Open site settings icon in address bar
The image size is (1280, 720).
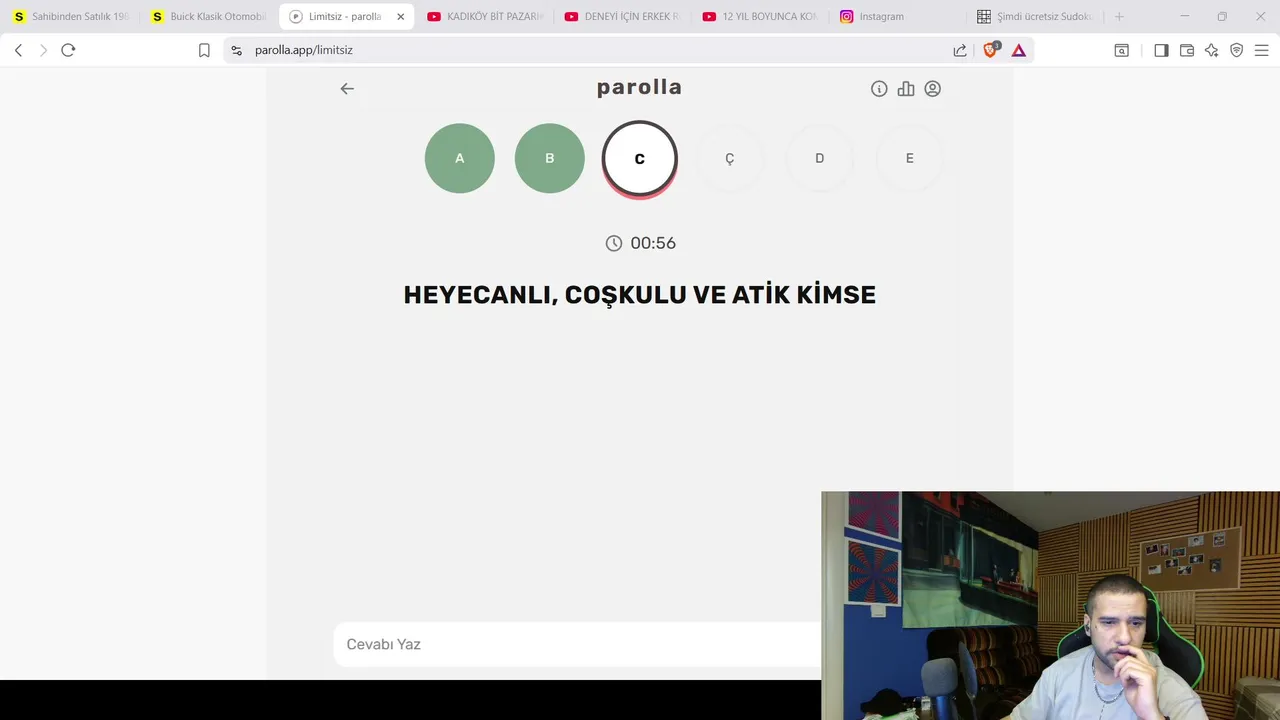click(237, 50)
